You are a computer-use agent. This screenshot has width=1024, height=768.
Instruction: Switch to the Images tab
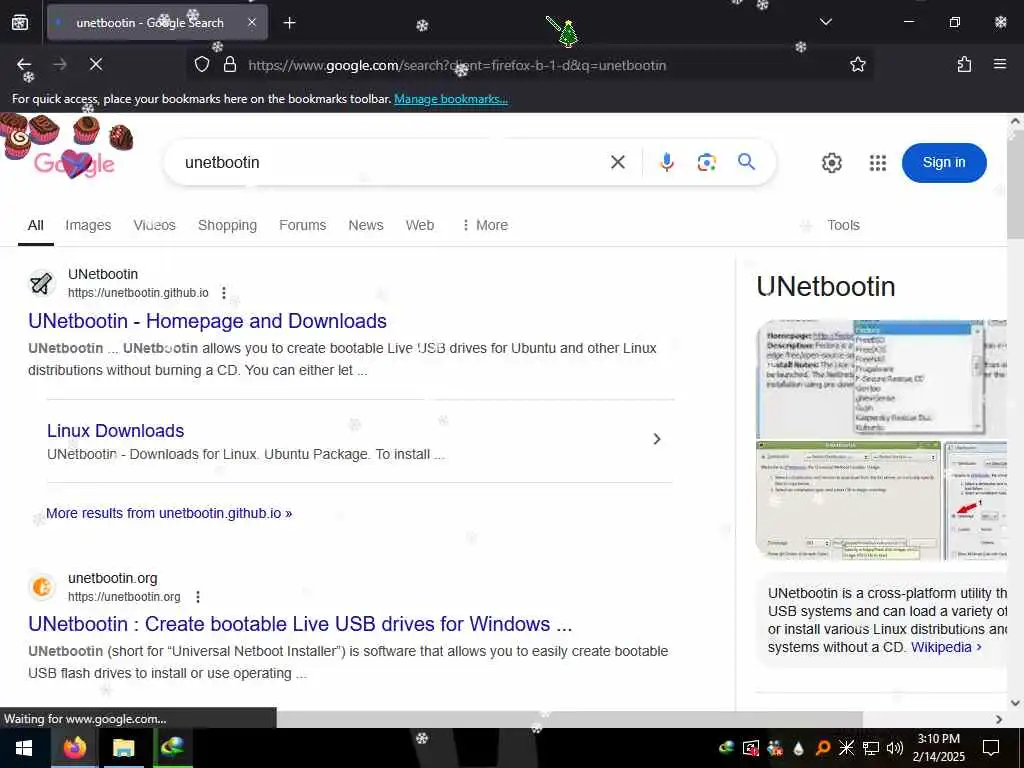click(88, 225)
